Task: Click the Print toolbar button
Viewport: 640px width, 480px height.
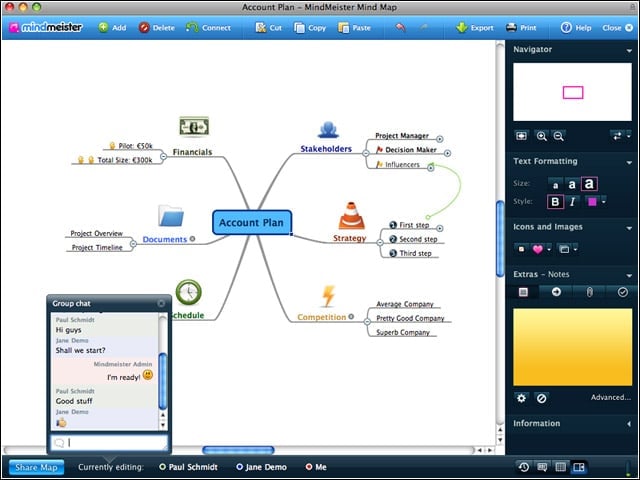Action: pos(521,28)
